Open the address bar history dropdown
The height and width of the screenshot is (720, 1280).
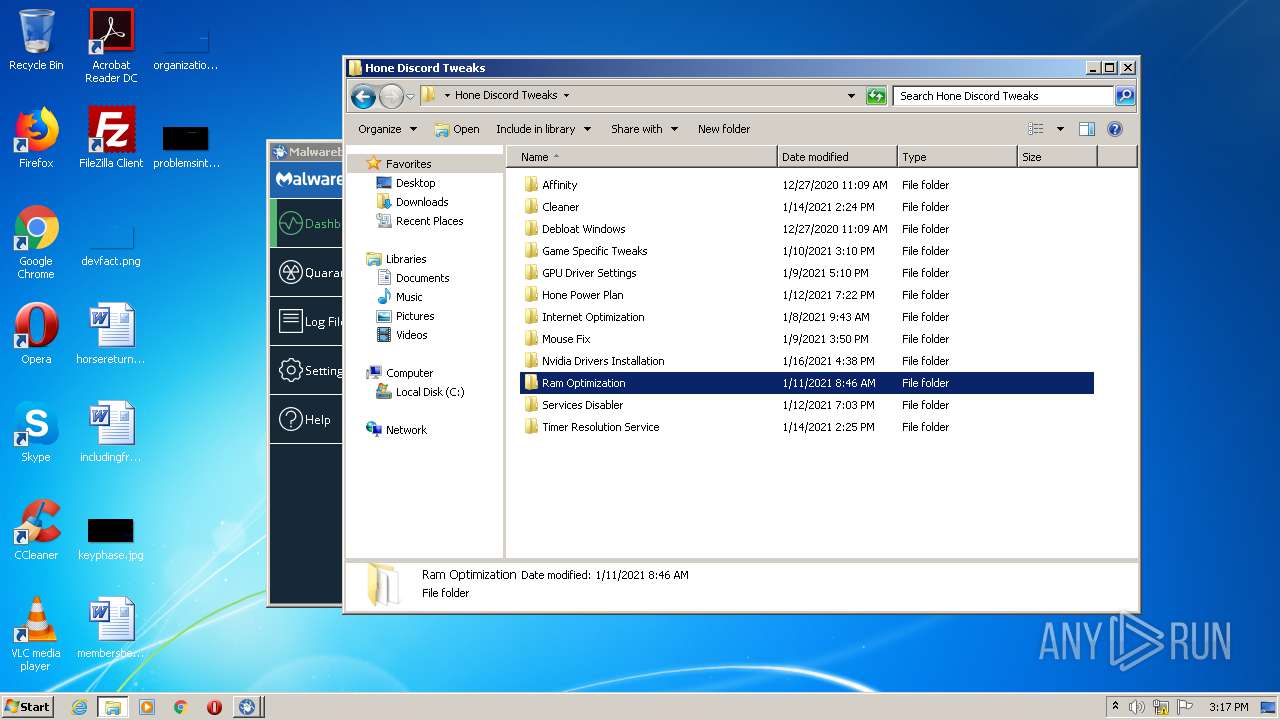(x=851, y=96)
